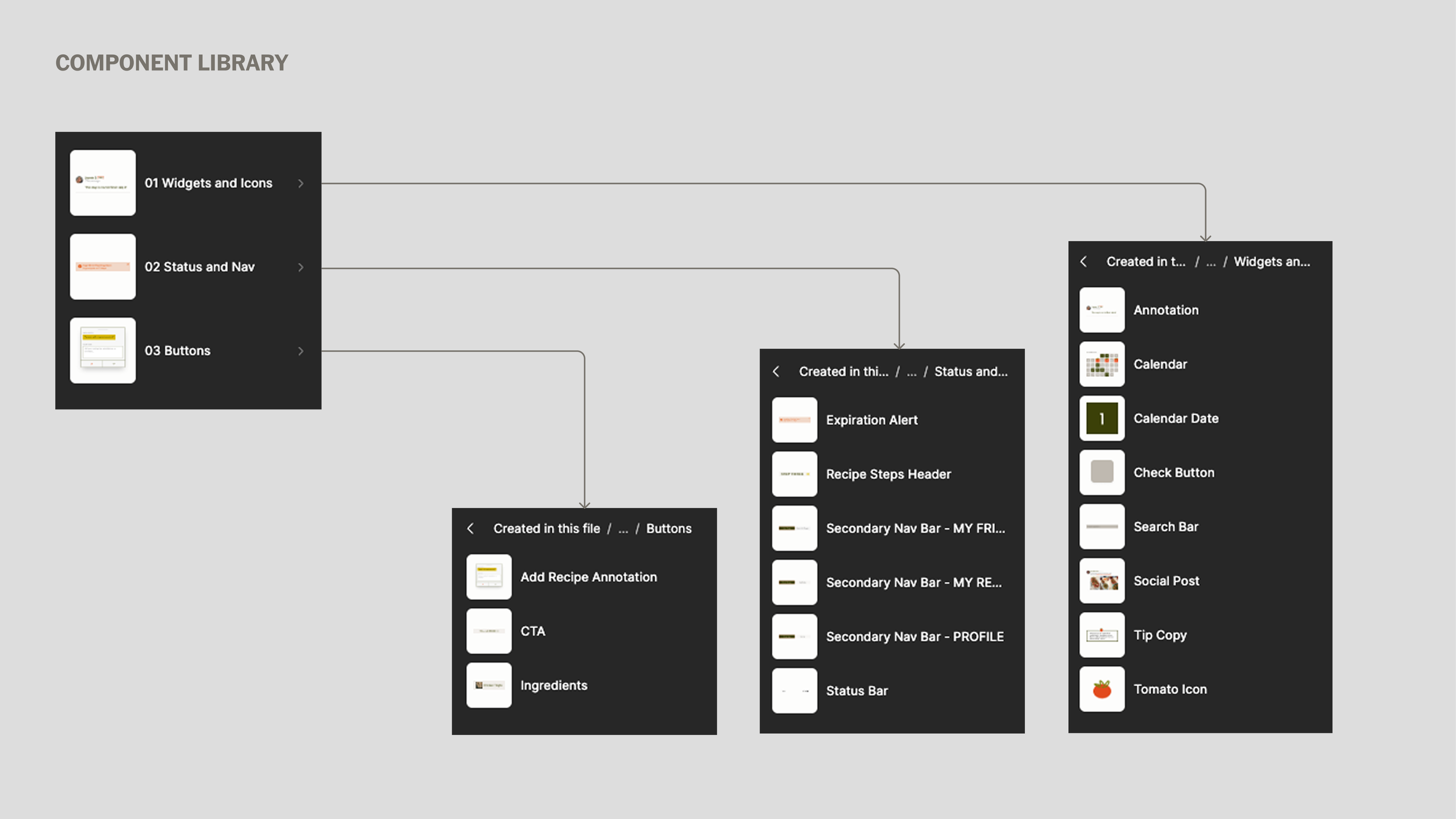Image resolution: width=1456 pixels, height=819 pixels.
Task: Select the Recipe Steps Header item
Action: pyautogui.click(x=888, y=474)
